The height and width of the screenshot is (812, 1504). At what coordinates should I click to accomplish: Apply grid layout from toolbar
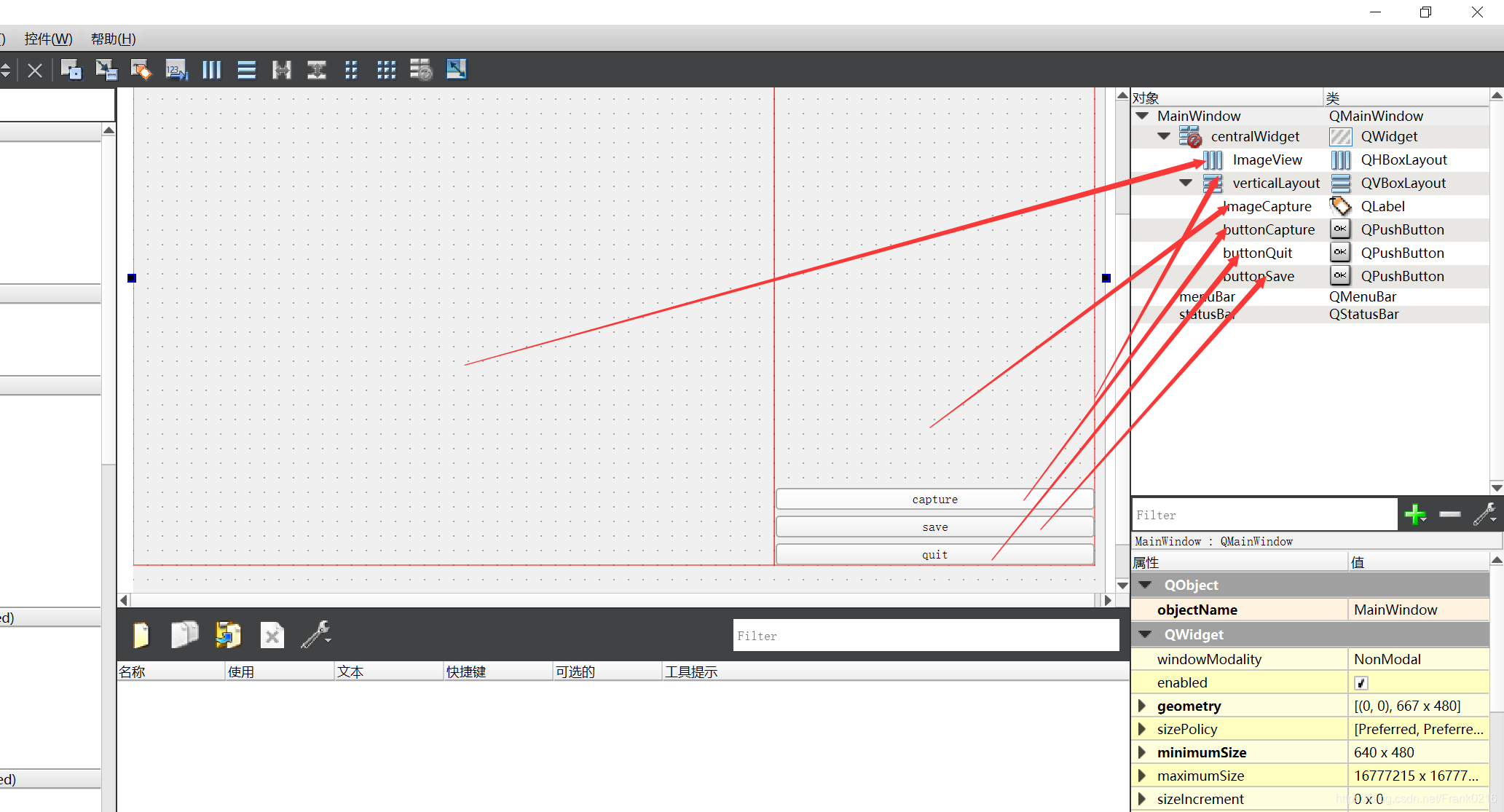click(387, 70)
